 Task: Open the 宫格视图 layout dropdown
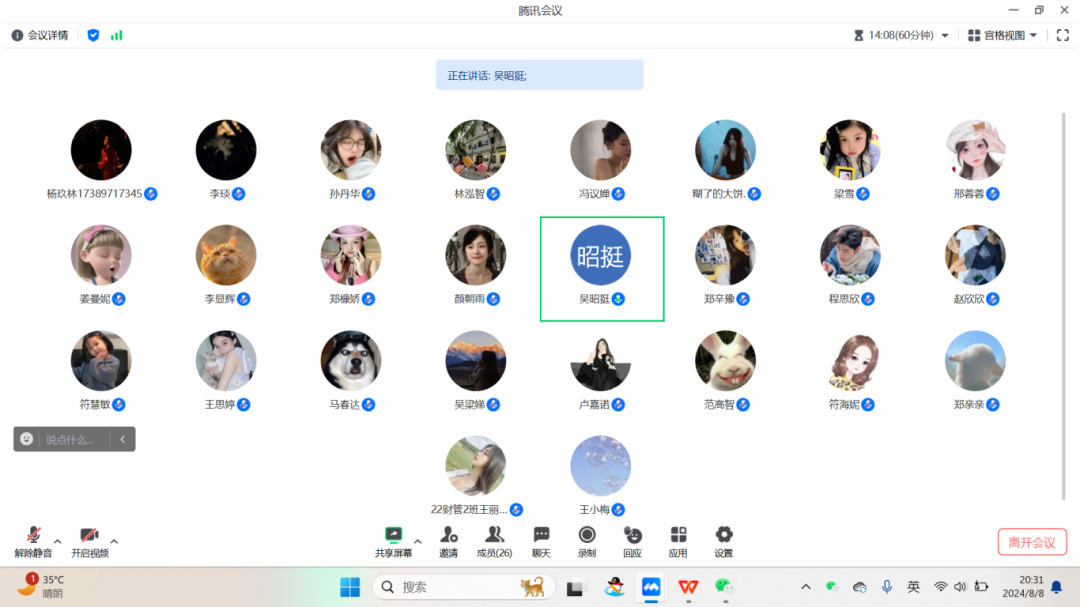[1005, 34]
